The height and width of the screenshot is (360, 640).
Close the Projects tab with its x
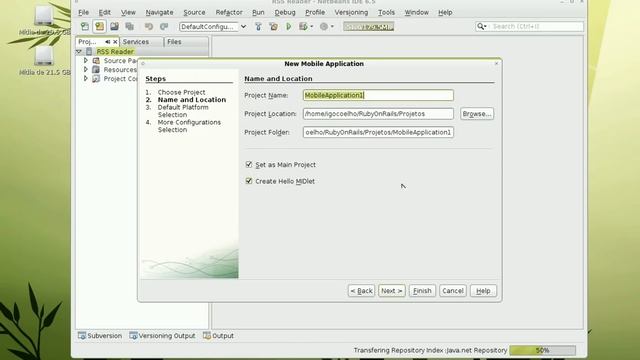coord(115,42)
